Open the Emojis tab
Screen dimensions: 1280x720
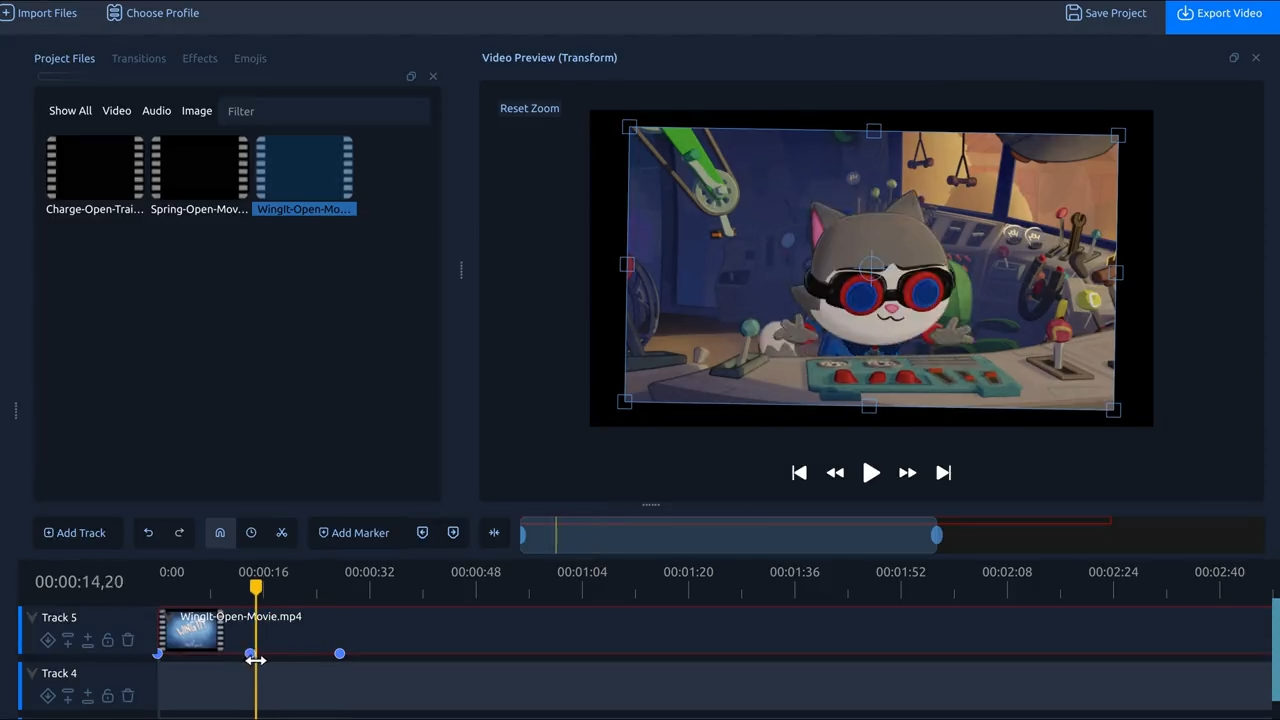pyautogui.click(x=250, y=58)
